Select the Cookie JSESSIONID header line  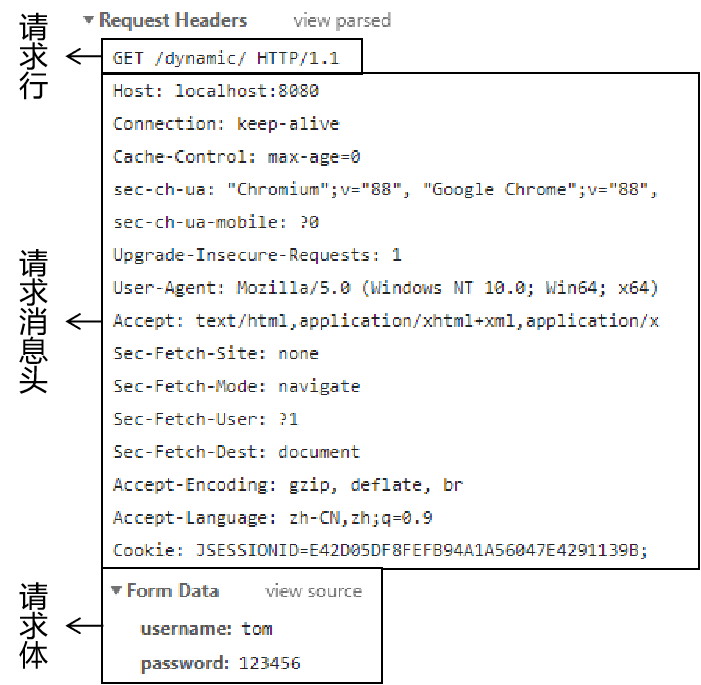pyautogui.click(x=380, y=550)
